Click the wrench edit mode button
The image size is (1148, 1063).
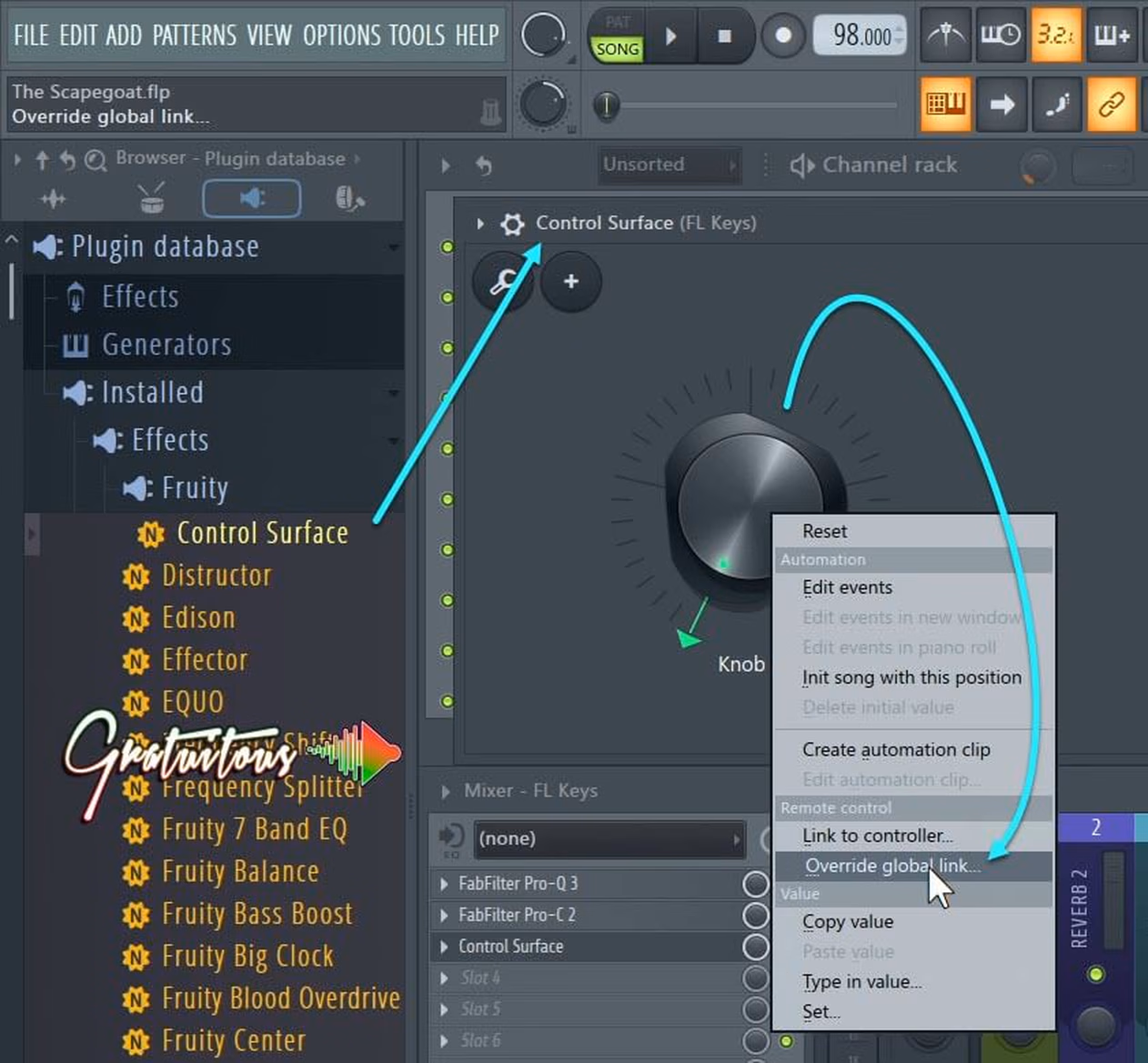coord(503,282)
